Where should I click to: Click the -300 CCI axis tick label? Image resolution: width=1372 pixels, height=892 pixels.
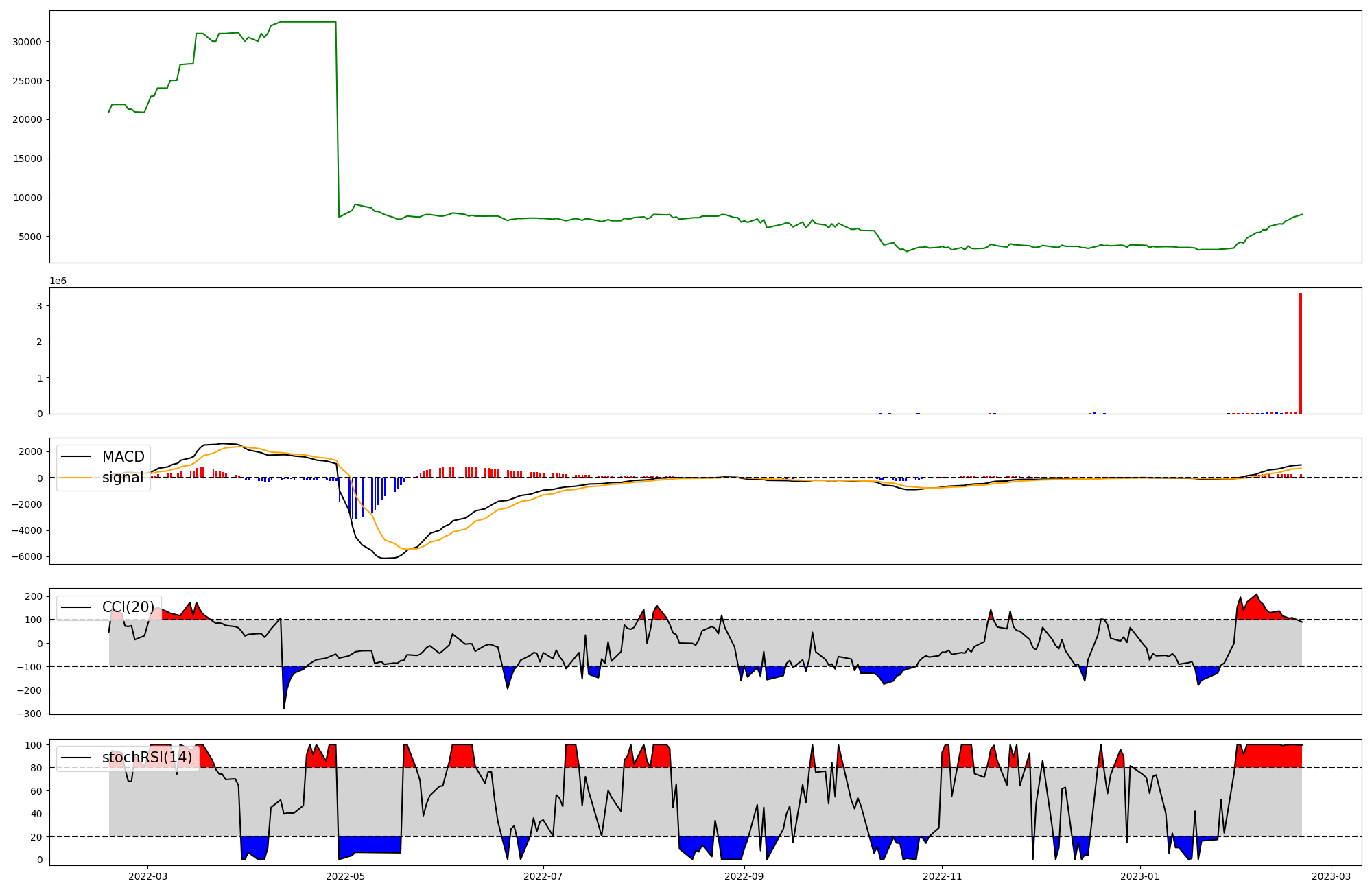point(30,714)
